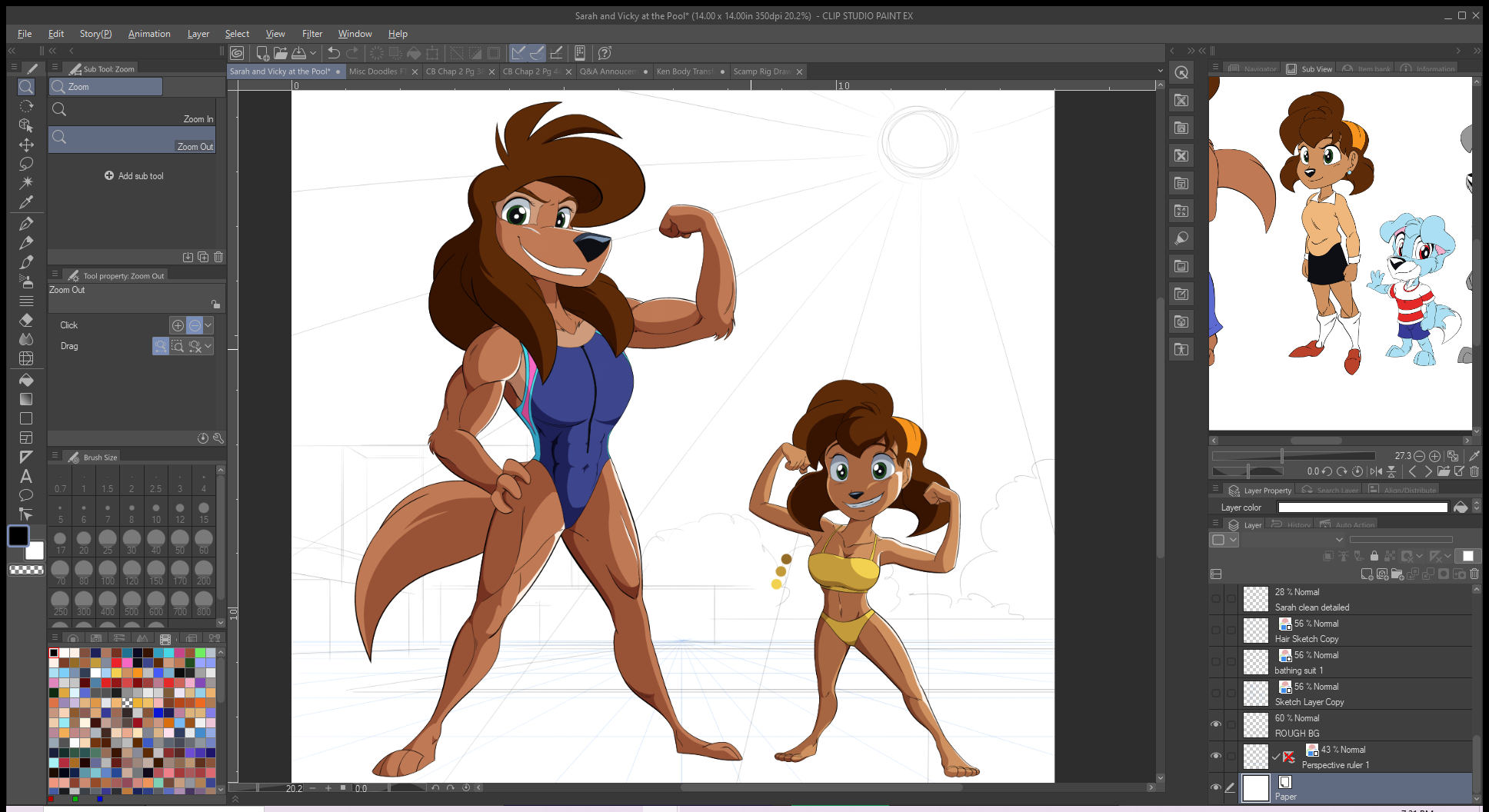Select the Auto select magic wand tool
The width and height of the screenshot is (1489, 812).
(x=26, y=182)
